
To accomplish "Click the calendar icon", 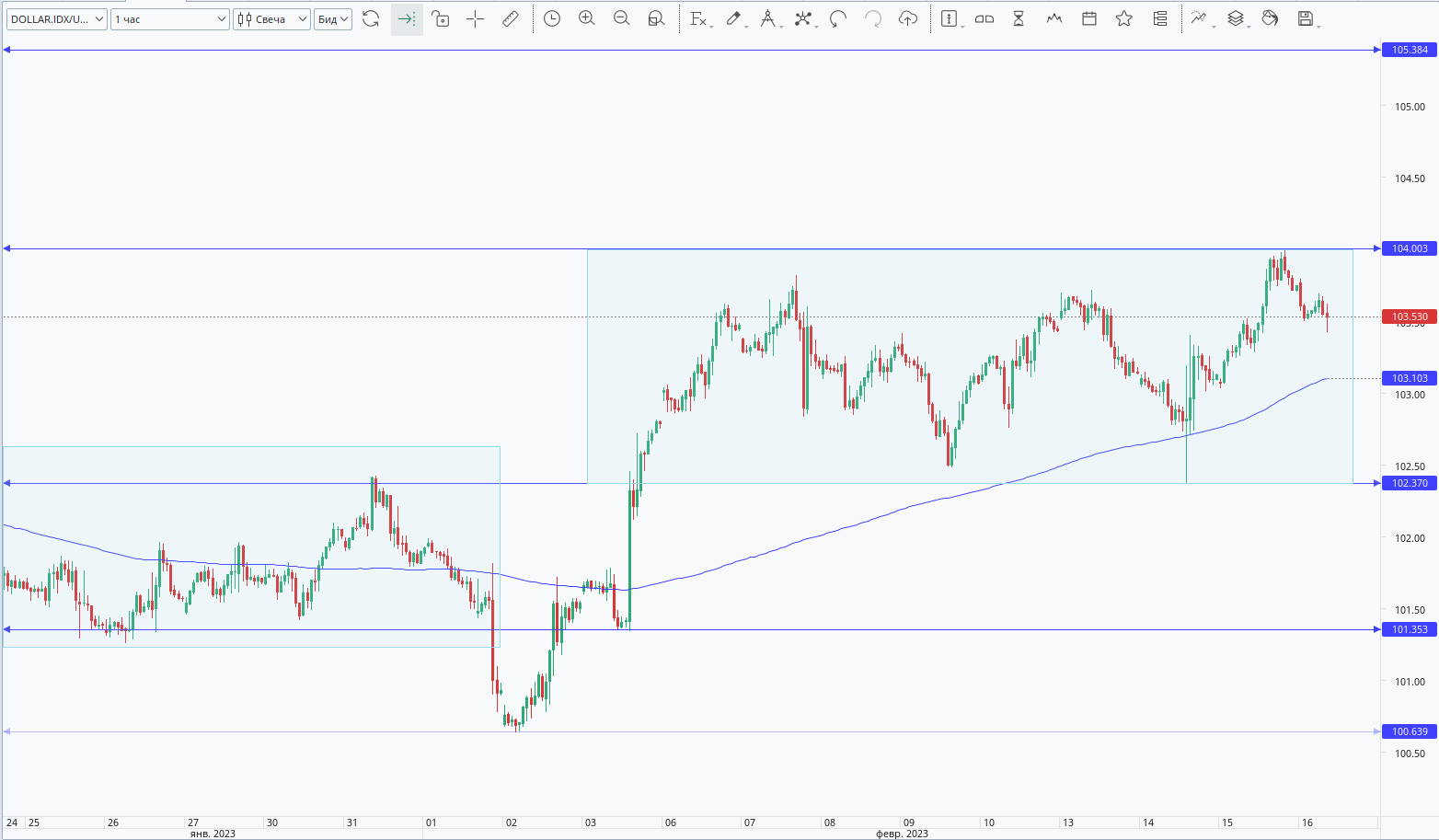I will [x=1089, y=18].
